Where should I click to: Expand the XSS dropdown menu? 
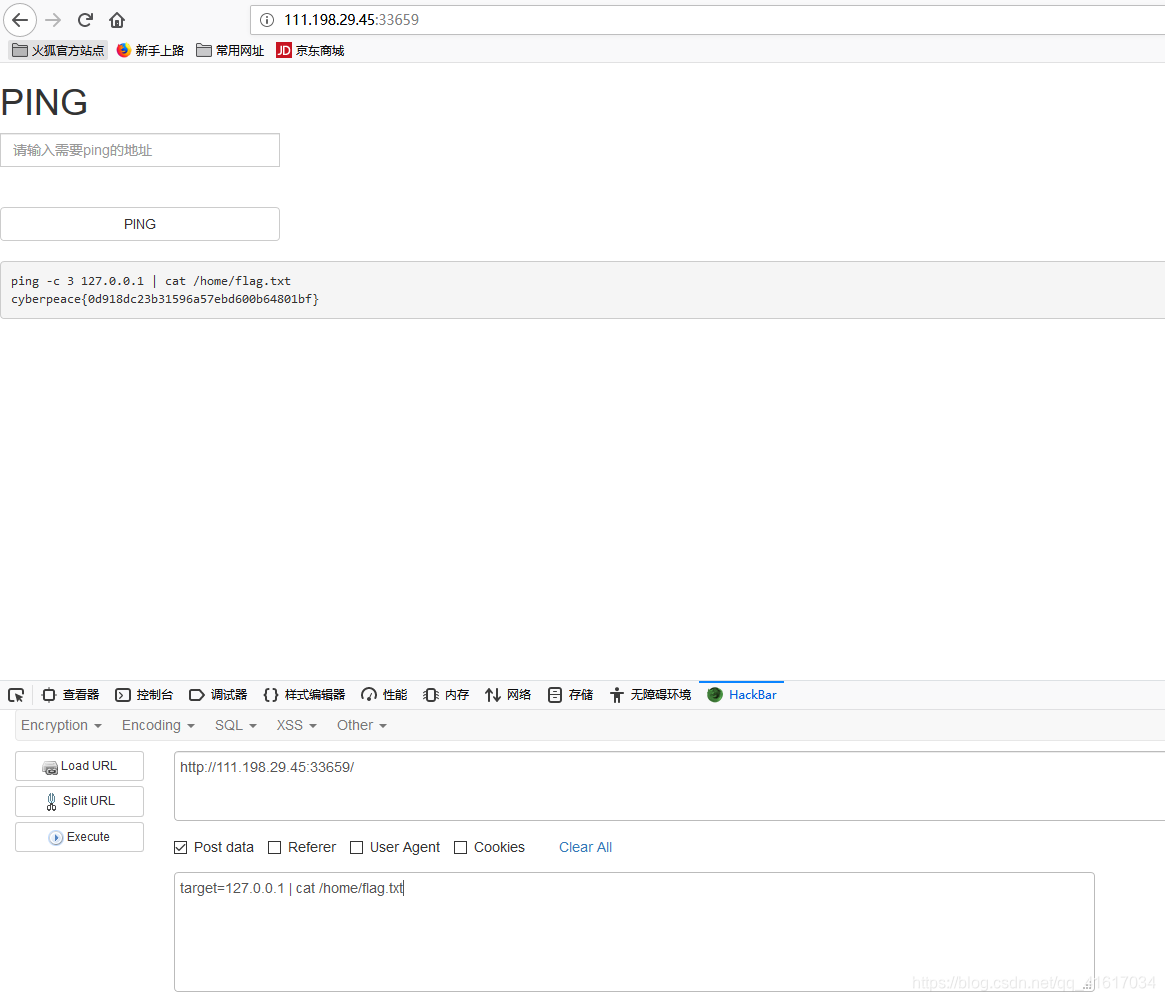coord(296,725)
